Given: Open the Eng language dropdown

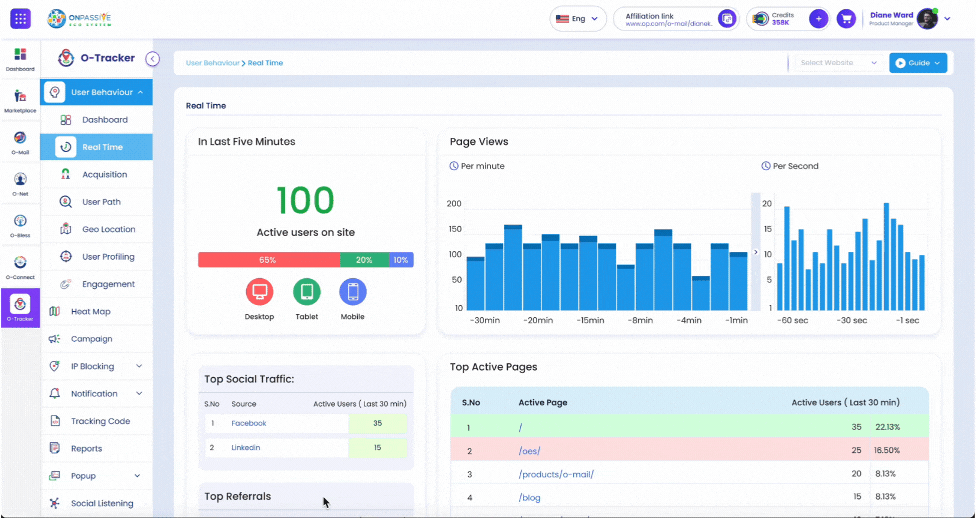Looking at the screenshot, I should coord(578,19).
